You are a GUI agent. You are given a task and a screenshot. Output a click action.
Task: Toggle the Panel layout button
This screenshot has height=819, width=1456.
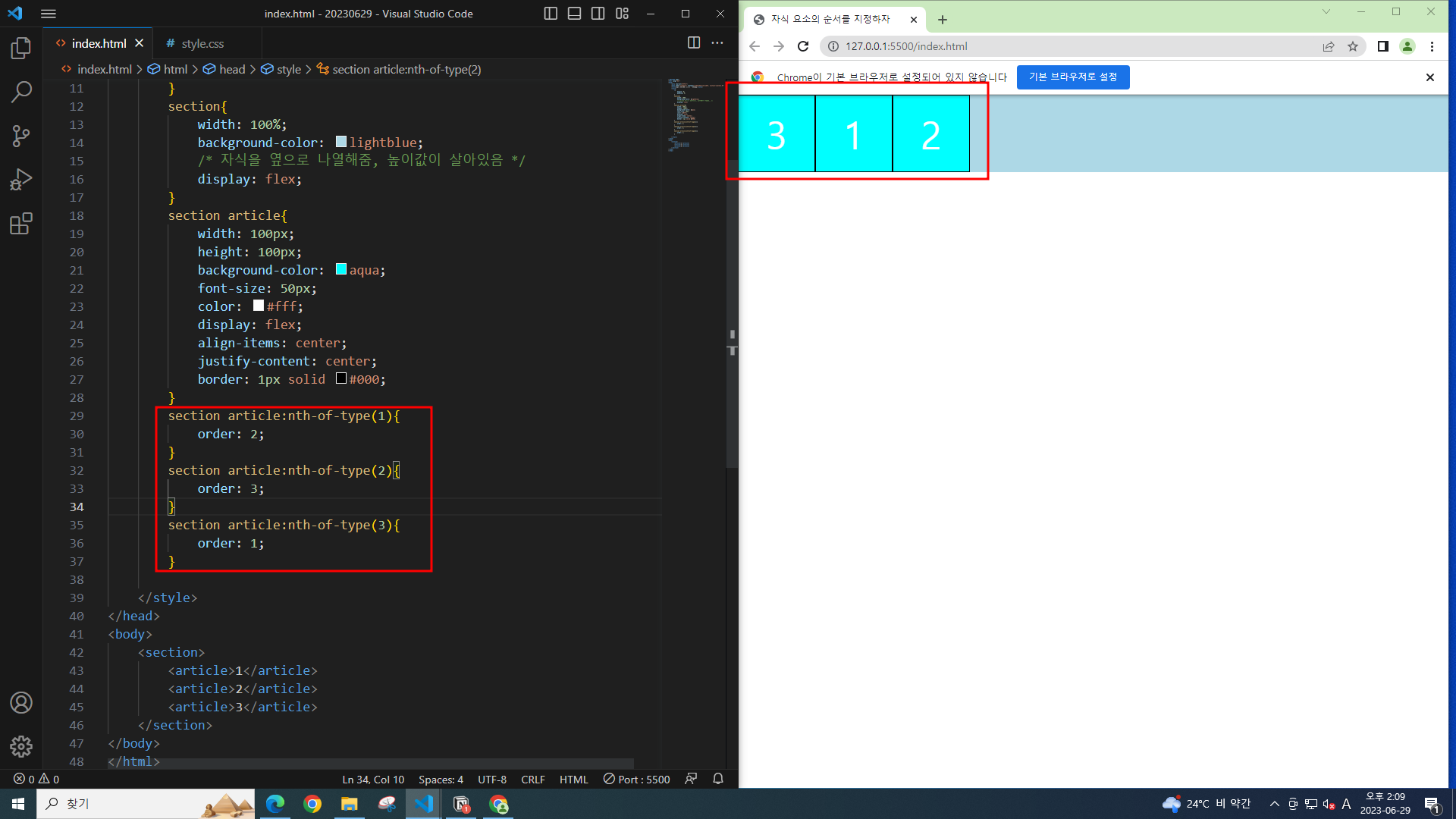(574, 14)
